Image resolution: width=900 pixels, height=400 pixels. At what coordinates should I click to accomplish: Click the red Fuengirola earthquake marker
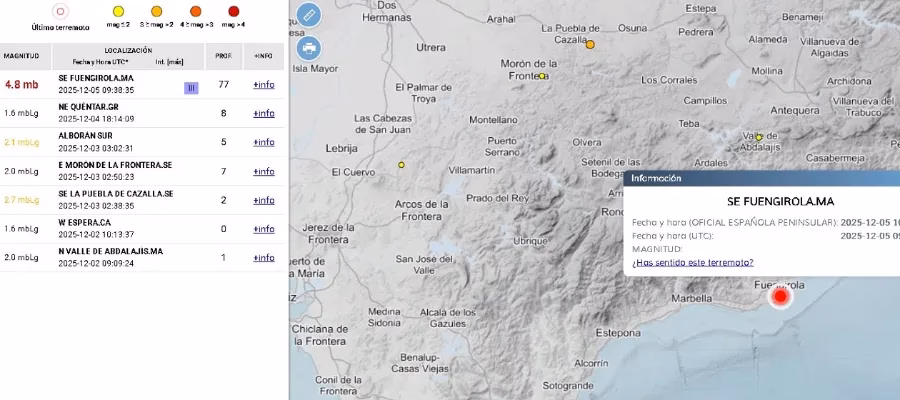pyautogui.click(x=781, y=296)
